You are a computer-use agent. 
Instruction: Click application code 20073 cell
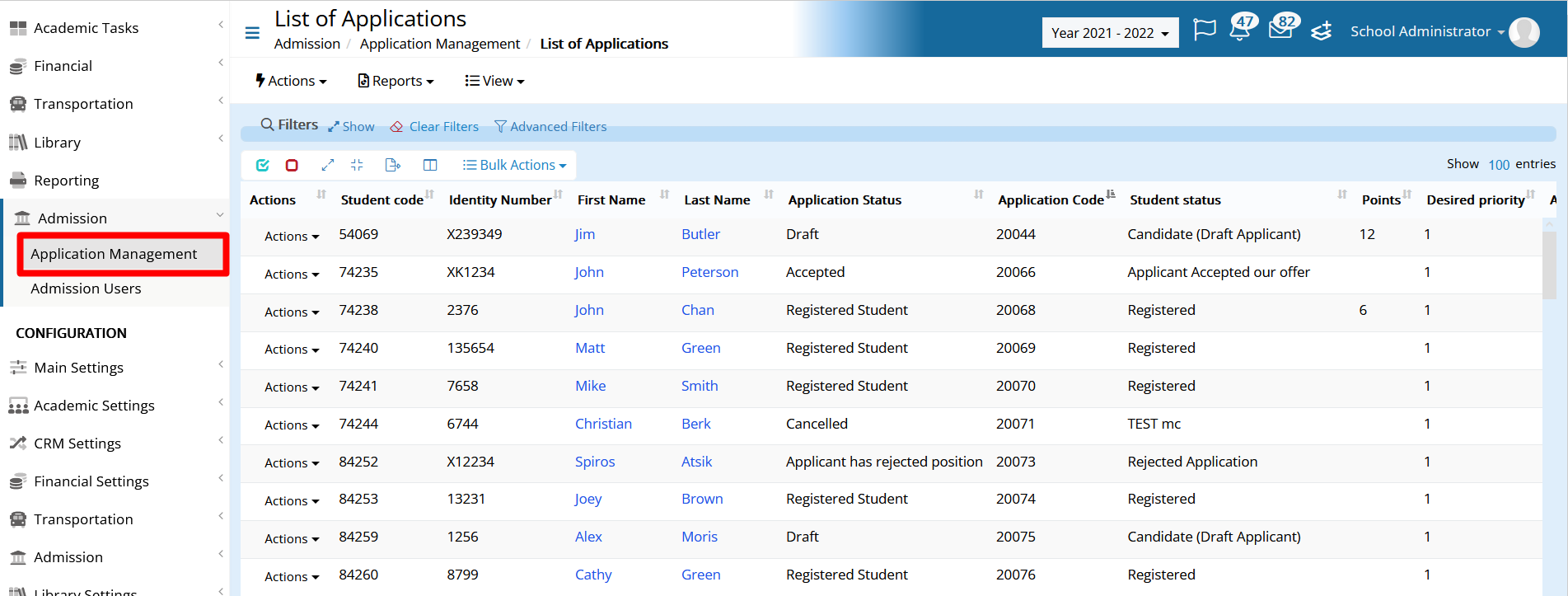tap(1015, 462)
